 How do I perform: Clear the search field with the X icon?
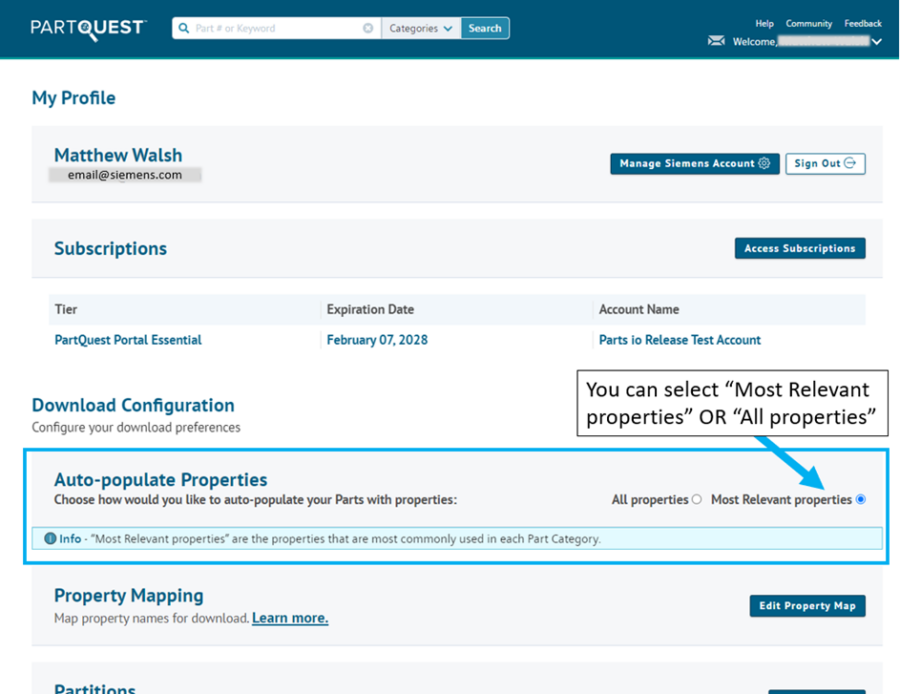[x=367, y=27]
